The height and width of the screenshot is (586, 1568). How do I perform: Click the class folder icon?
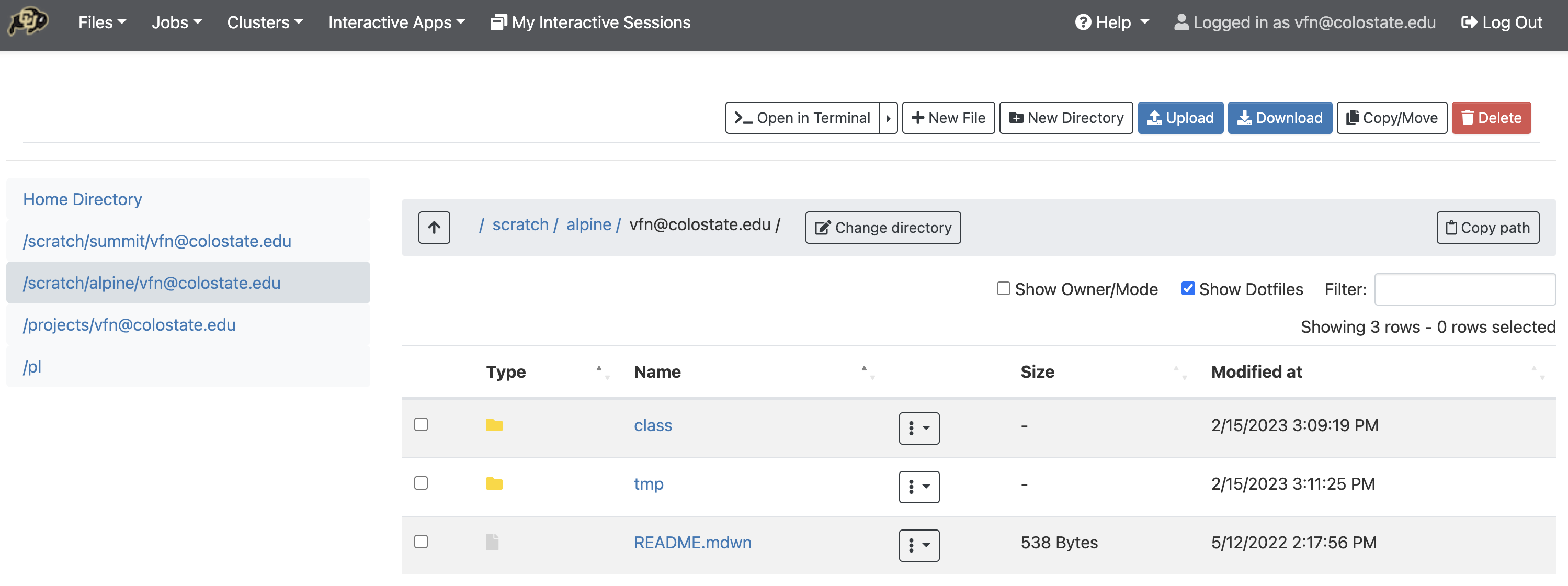[x=494, y=425]
